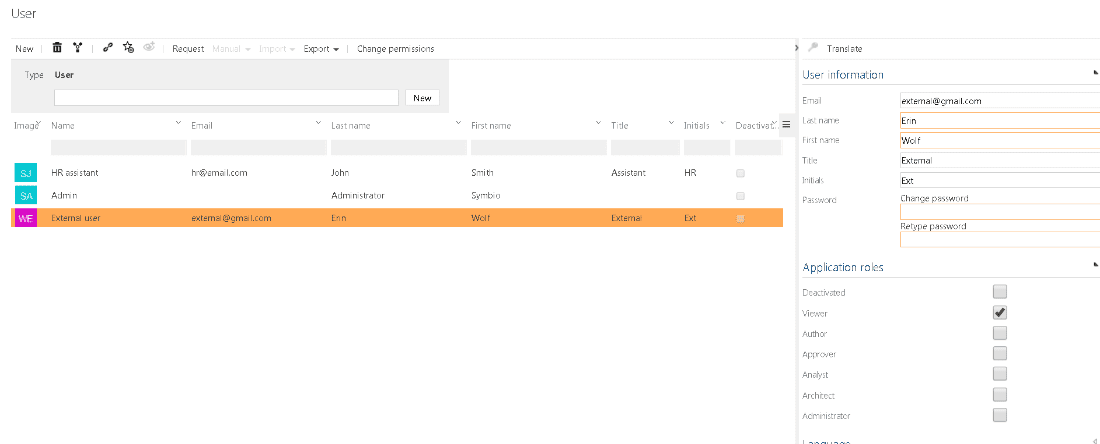
Task: Open the Initials column dropdown chevron
Action: tap(723, 123)
